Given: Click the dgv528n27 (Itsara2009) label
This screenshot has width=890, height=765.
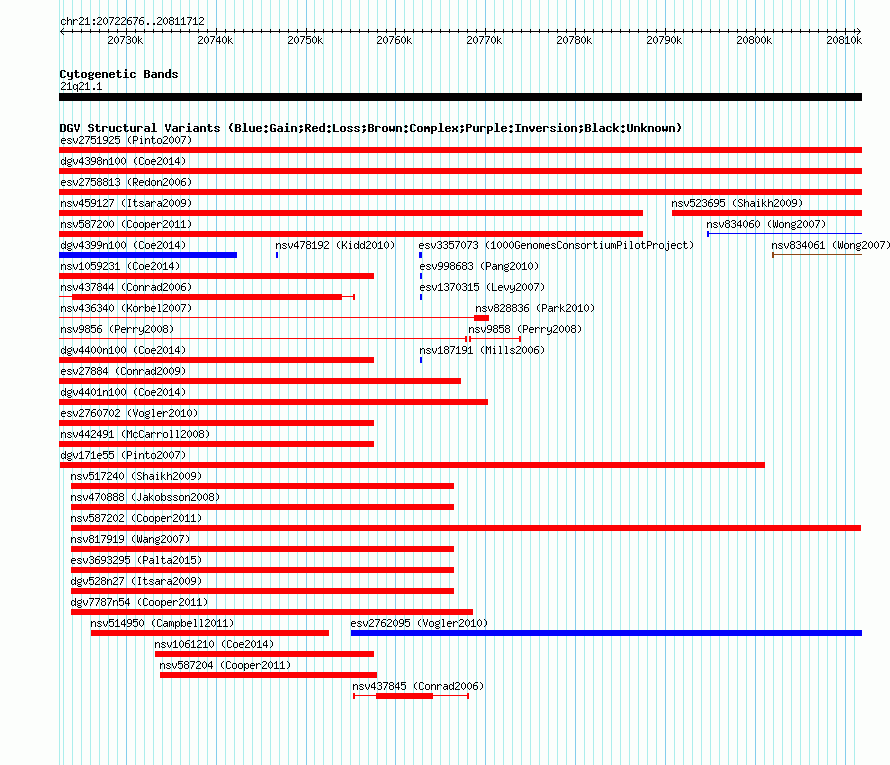Looking at the screenshot, I should (136, 581).
